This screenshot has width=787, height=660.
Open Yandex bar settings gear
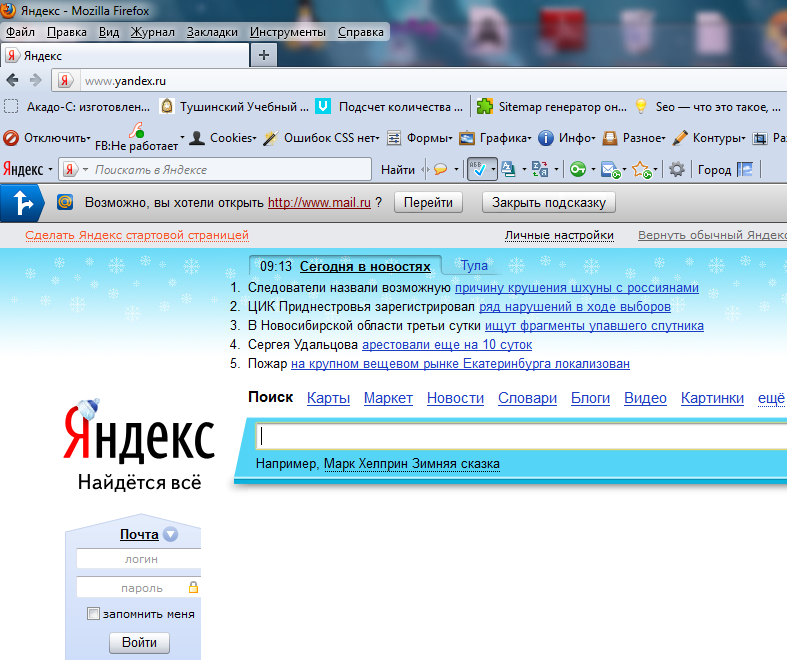(x=677, y=170)
